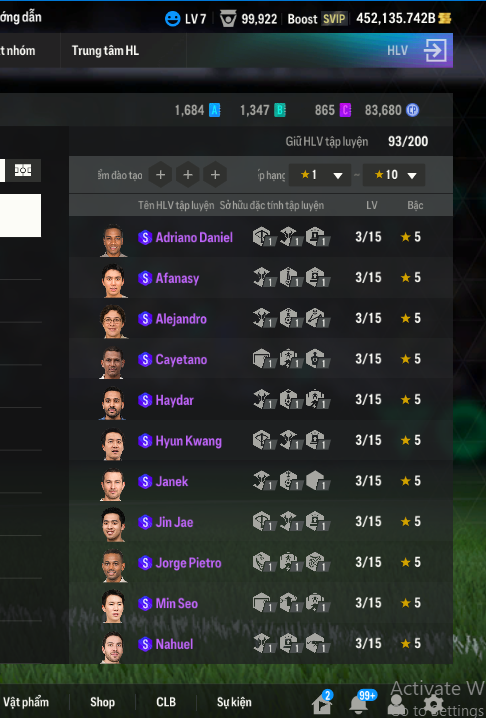
Task: Open the minimum star rank dropdown
Action: coord(320,175)
